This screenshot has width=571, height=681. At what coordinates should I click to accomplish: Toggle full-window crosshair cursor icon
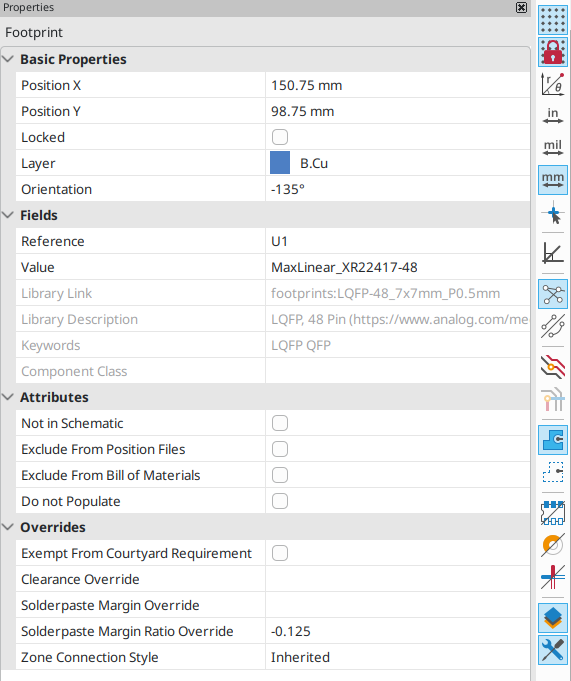pyautogui.click(x=553, y=214)
